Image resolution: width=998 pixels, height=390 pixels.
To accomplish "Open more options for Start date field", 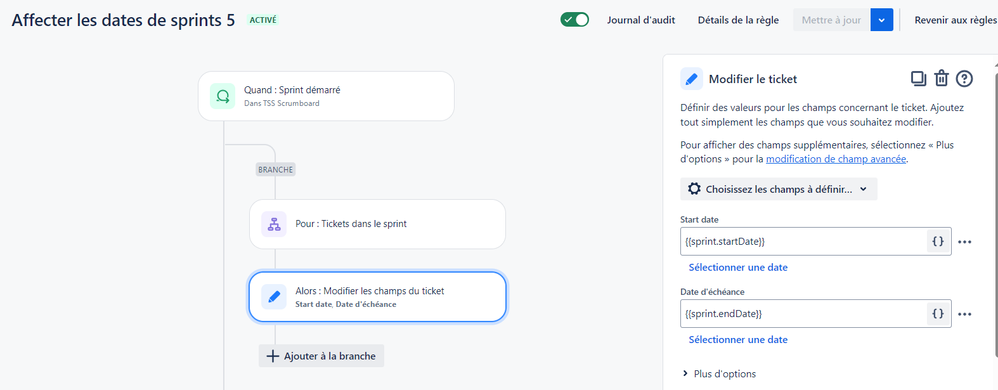I will coord(965,242).
